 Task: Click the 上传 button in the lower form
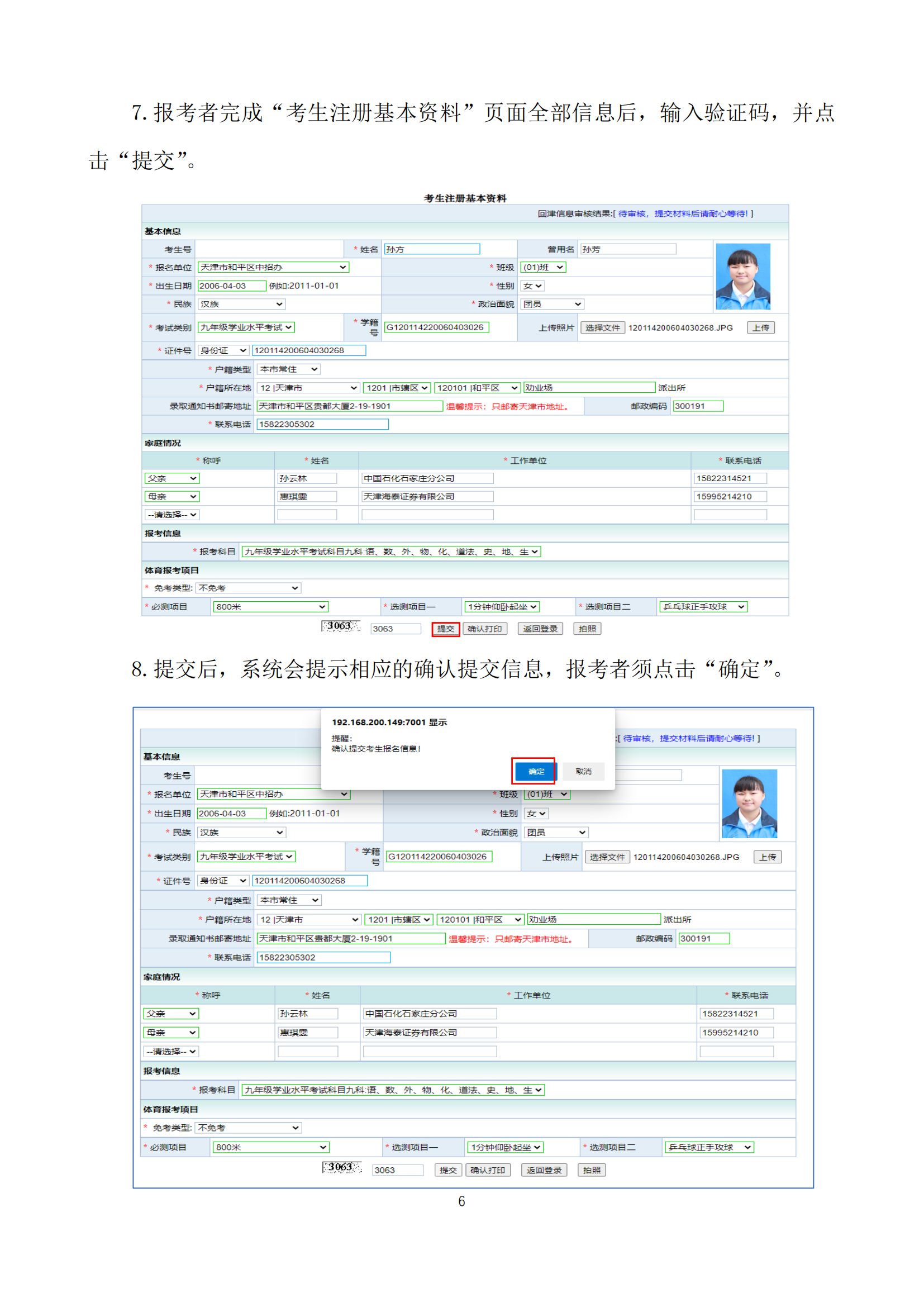pyautogui.click(x=767, y=857)
